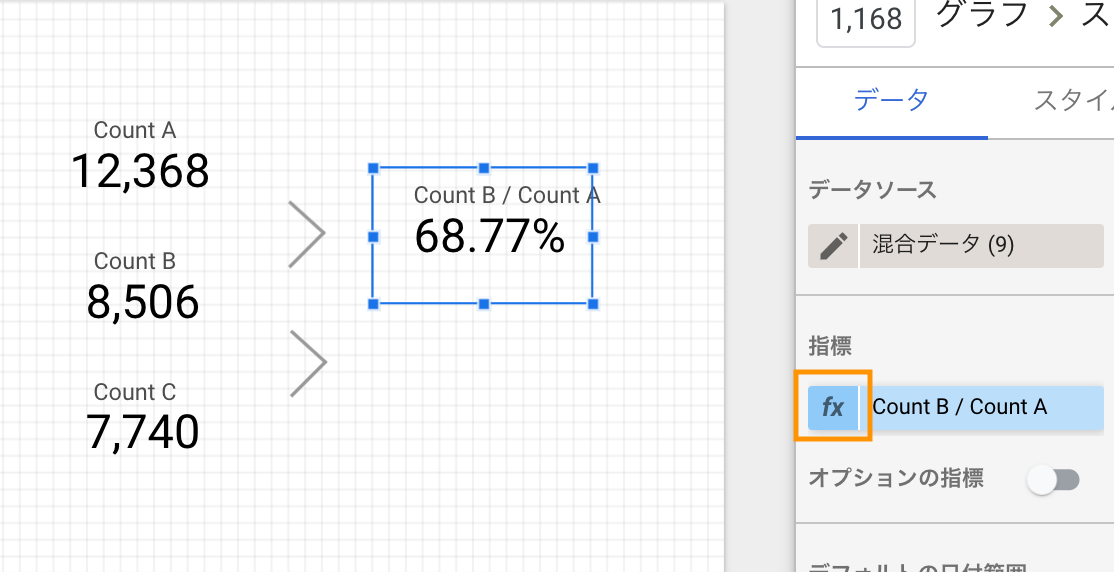Click the 68.77% scorecard value
The image size is (1114, 572).
click(490, 237)
